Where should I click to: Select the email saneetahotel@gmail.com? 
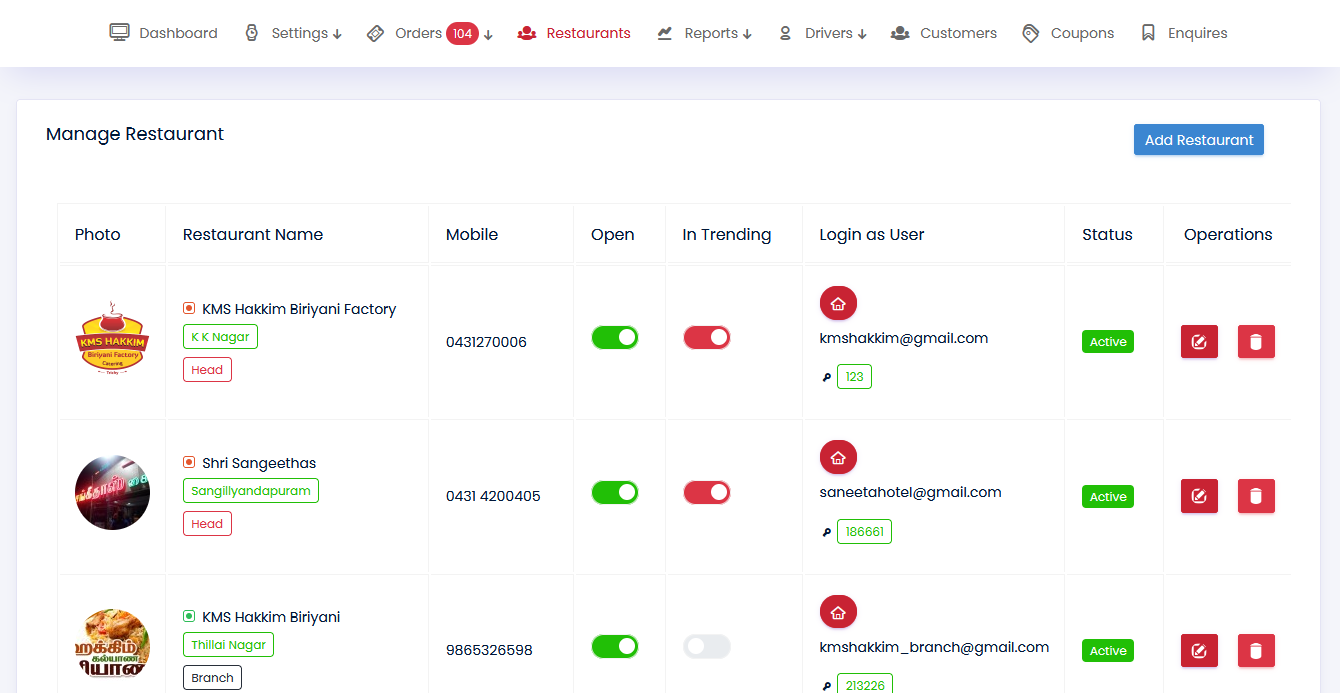click(x=911, y=492)
